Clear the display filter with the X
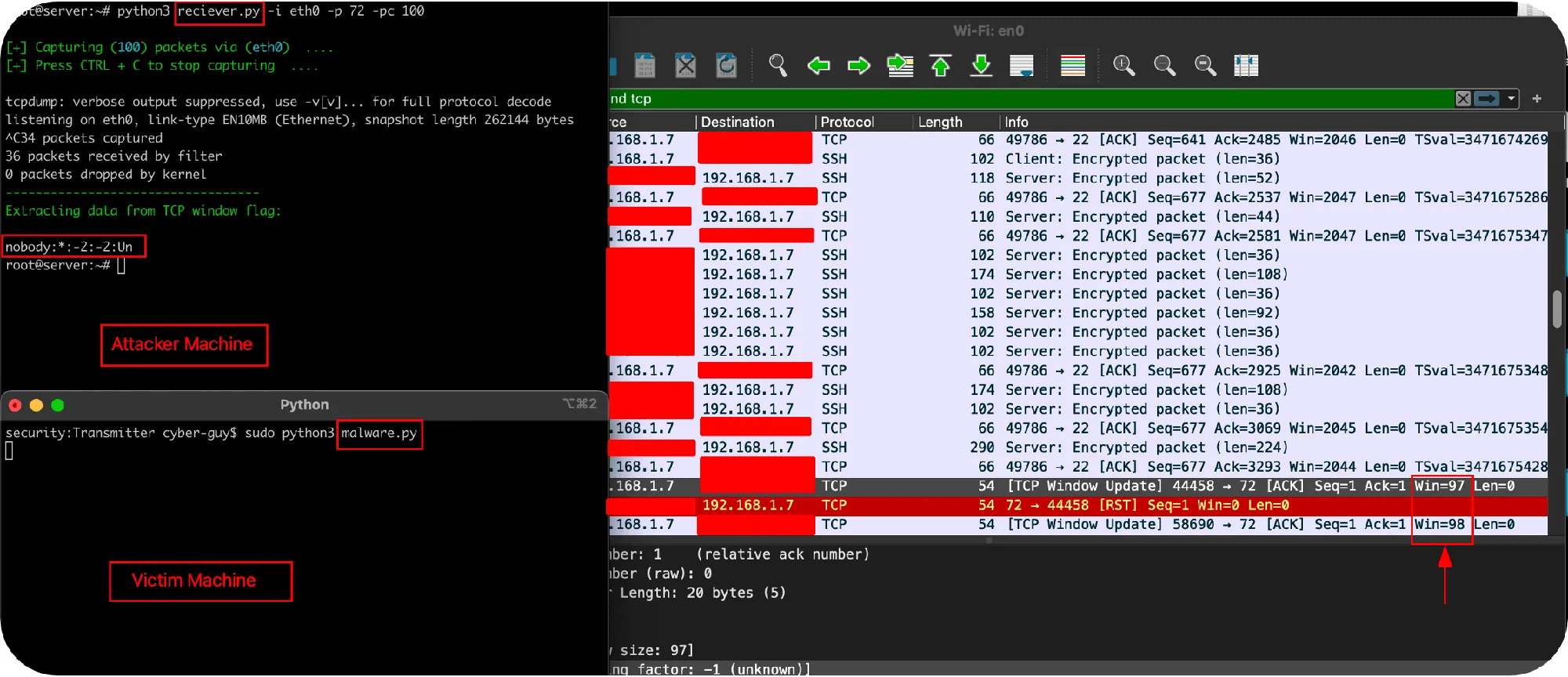Screen dimensions: 1568x677 click(x=1463, y=99)
